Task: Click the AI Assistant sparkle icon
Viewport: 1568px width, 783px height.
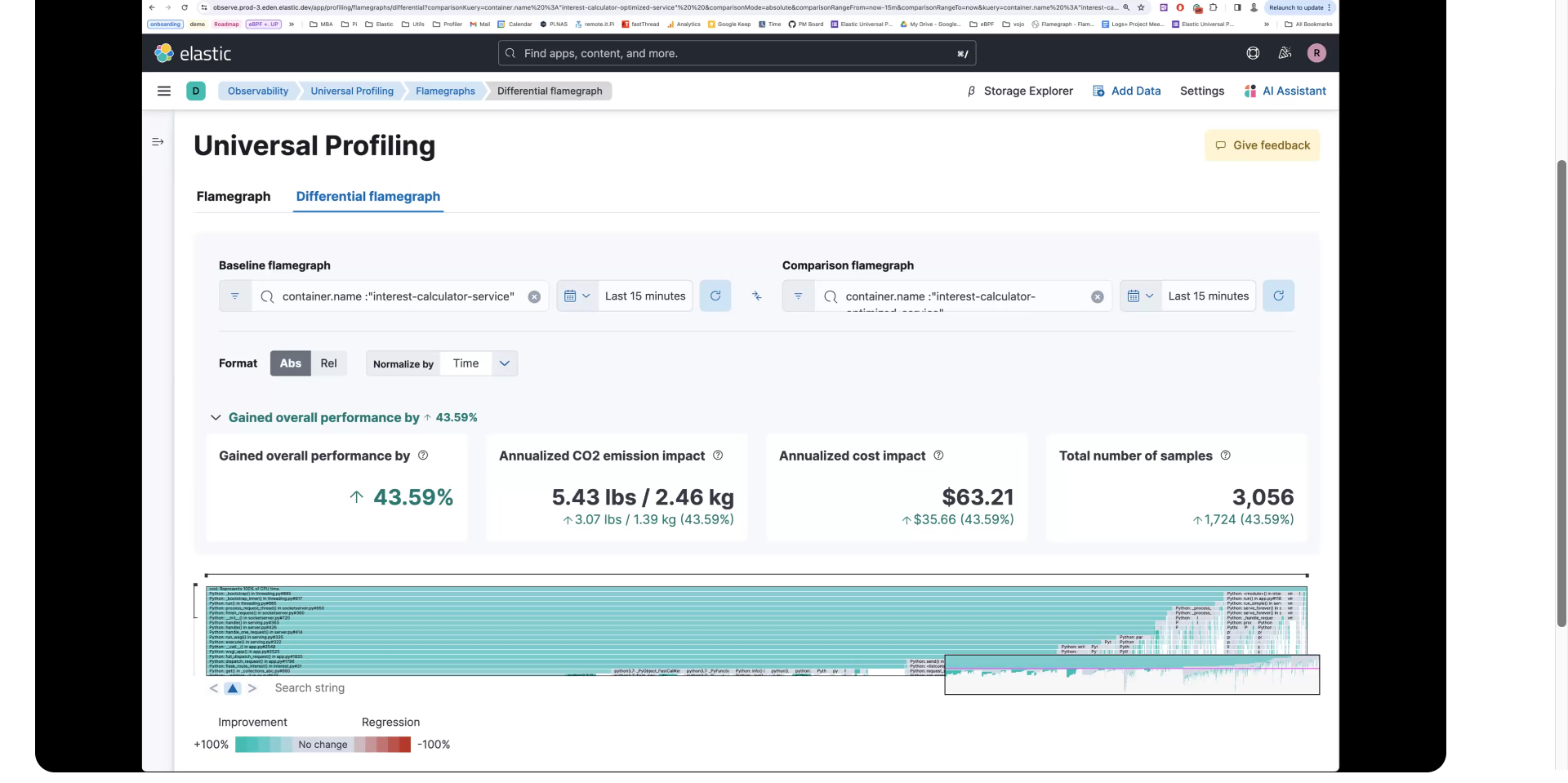Action: tap(1249, 91)
